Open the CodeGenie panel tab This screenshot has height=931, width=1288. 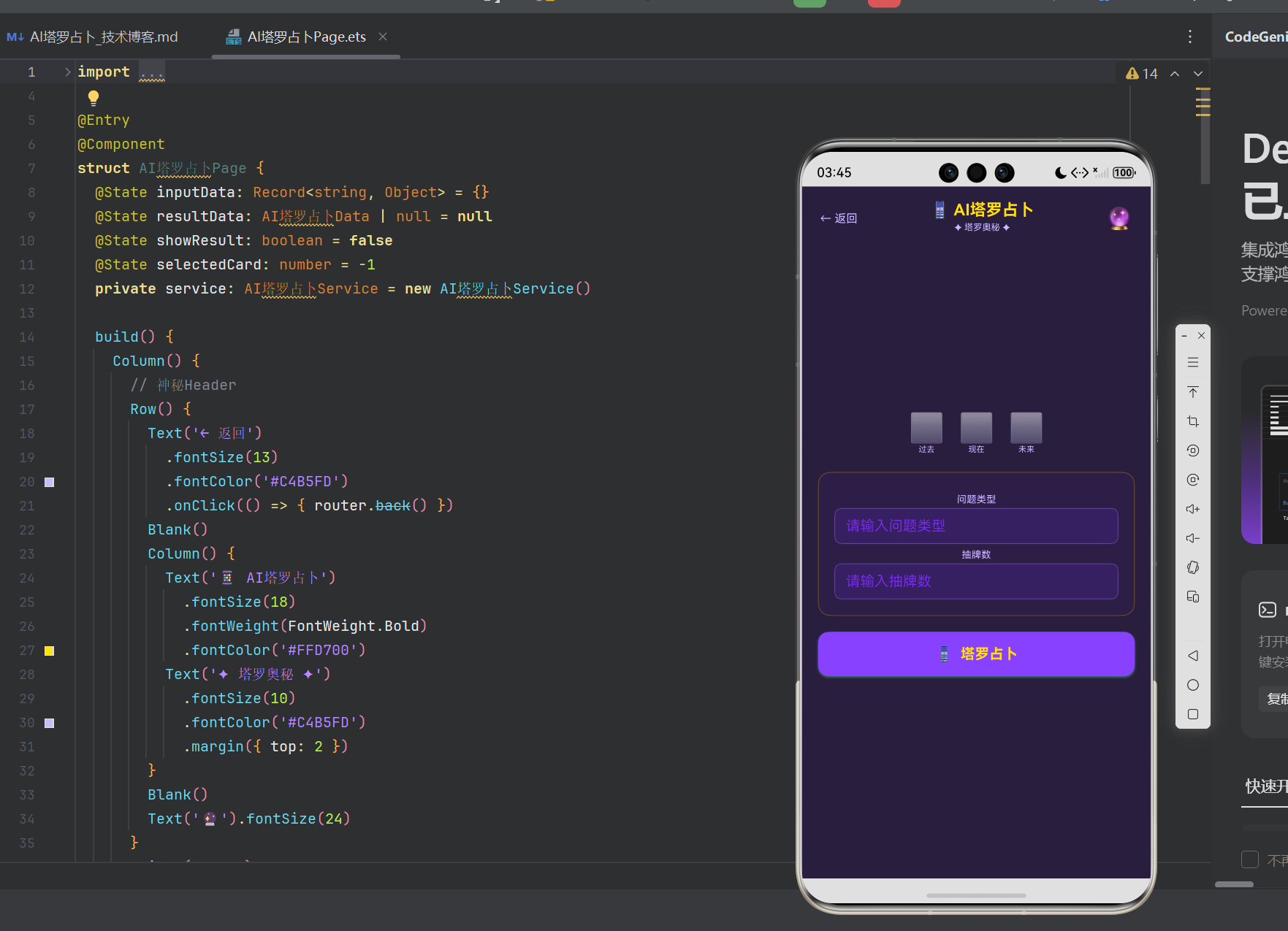coord(1256,37)
